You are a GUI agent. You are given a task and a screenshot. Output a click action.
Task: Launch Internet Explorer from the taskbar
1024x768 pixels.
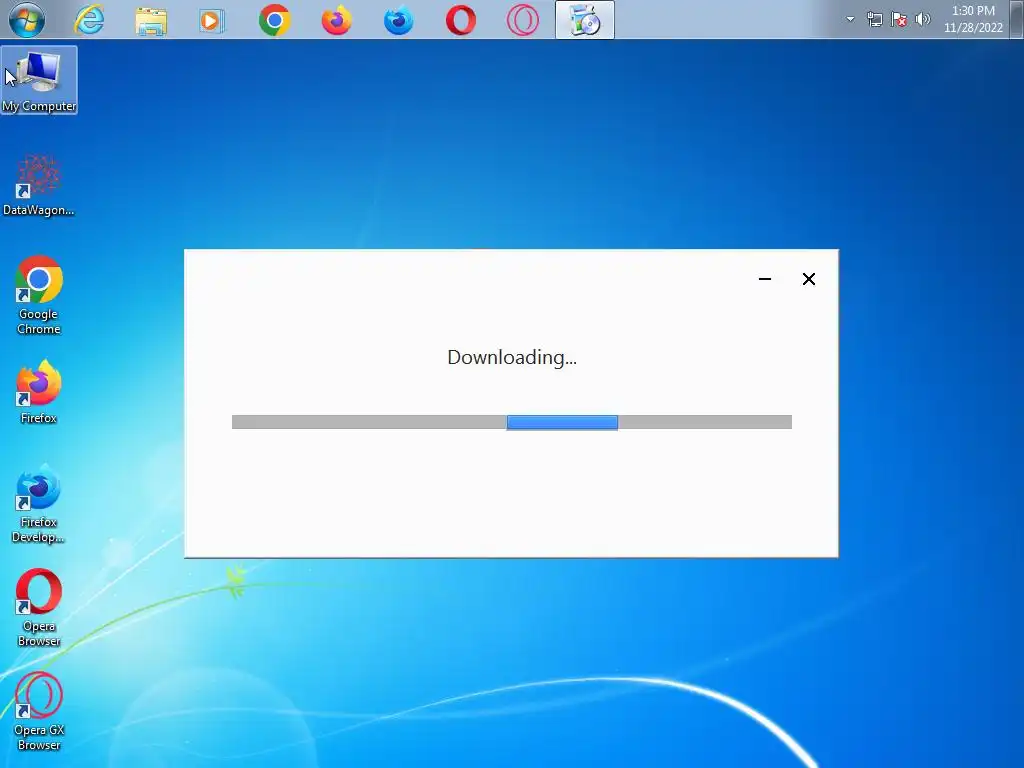(x=89, y=20)
